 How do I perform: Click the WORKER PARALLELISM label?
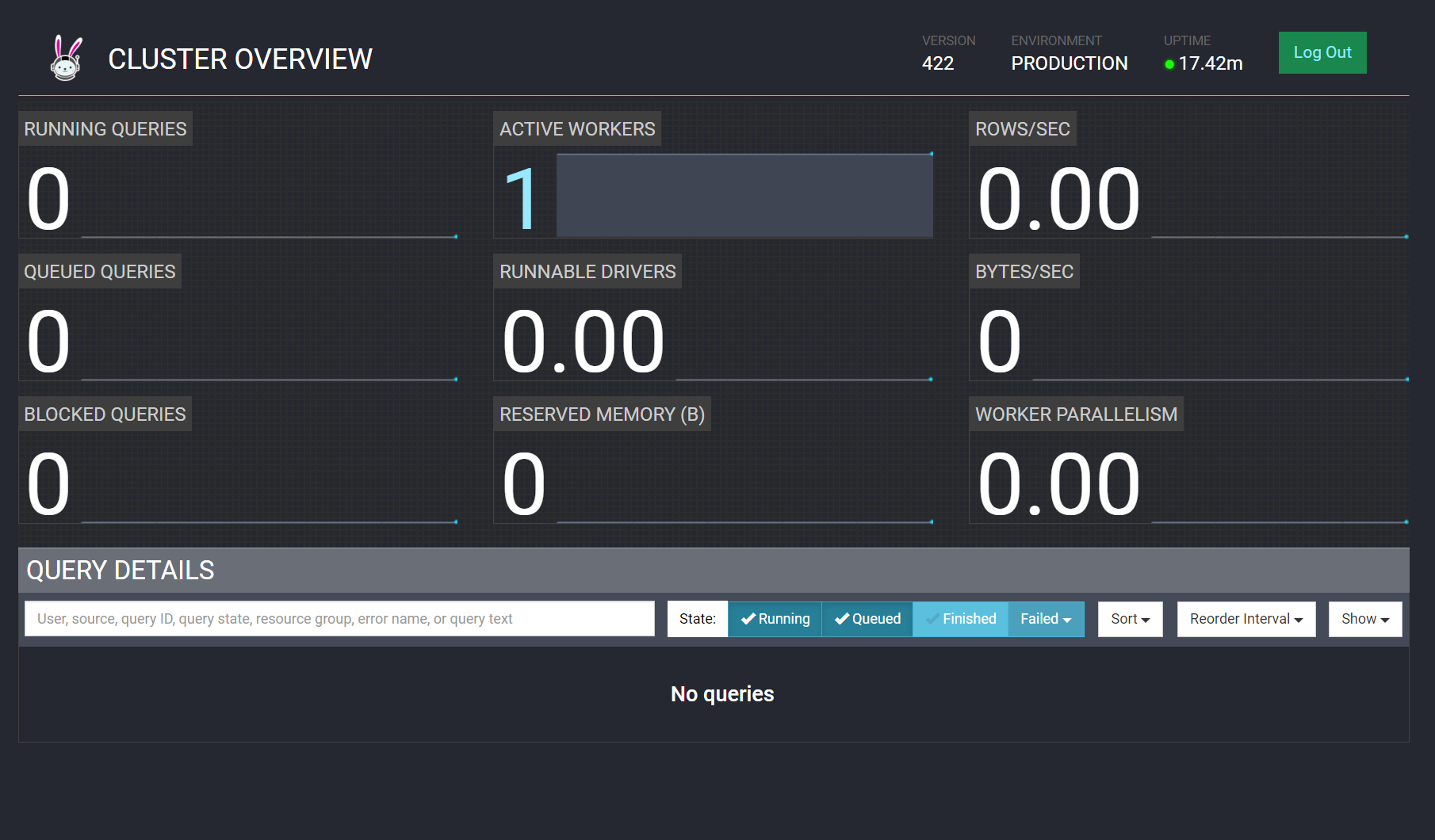click(1076, 414)
